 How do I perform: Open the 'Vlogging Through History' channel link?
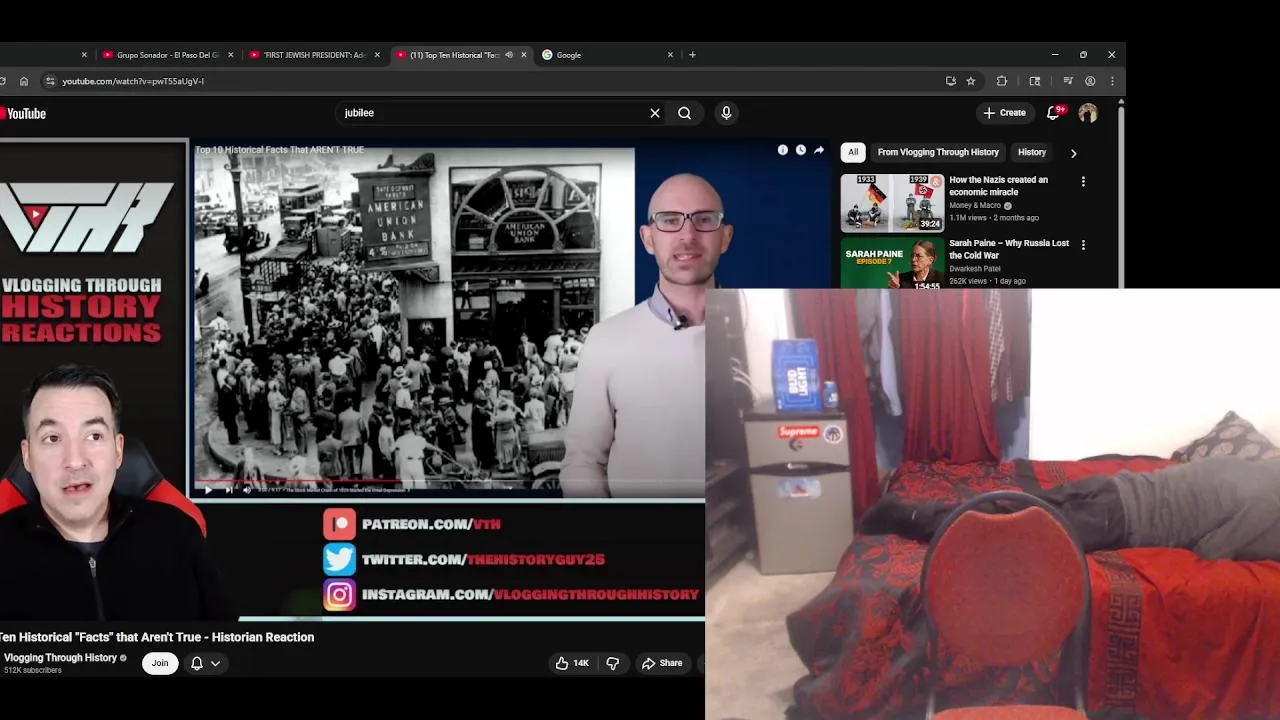[60, 658]
